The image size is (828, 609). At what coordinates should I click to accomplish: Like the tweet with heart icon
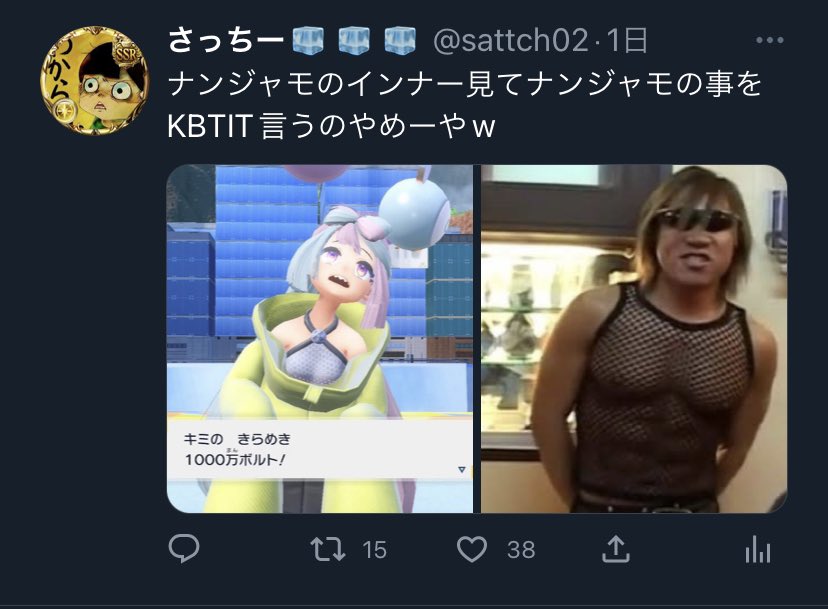coord(472,549)
